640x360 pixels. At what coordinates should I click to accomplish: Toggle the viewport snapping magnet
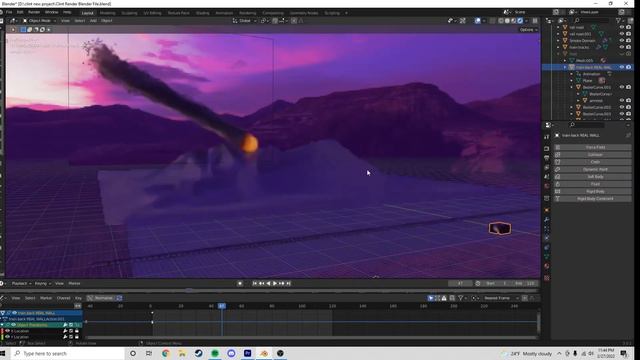pyautogui.click(x=275, y=20)
